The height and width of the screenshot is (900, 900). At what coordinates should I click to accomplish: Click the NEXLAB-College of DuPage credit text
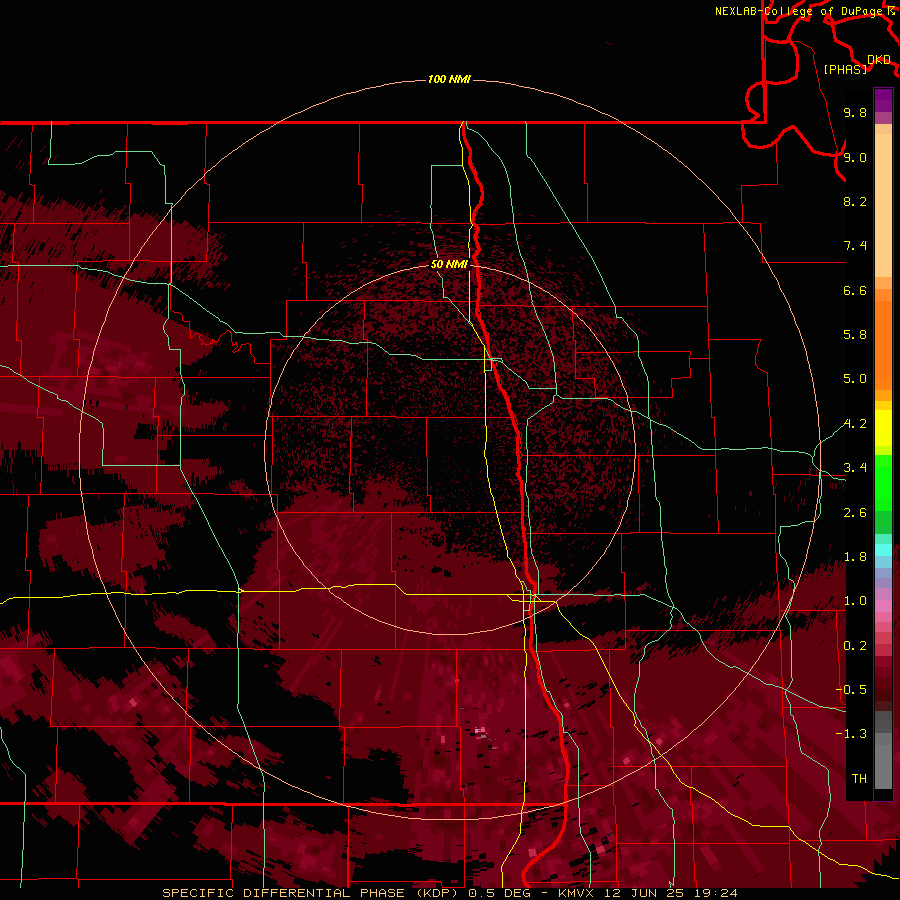[798, 11]
